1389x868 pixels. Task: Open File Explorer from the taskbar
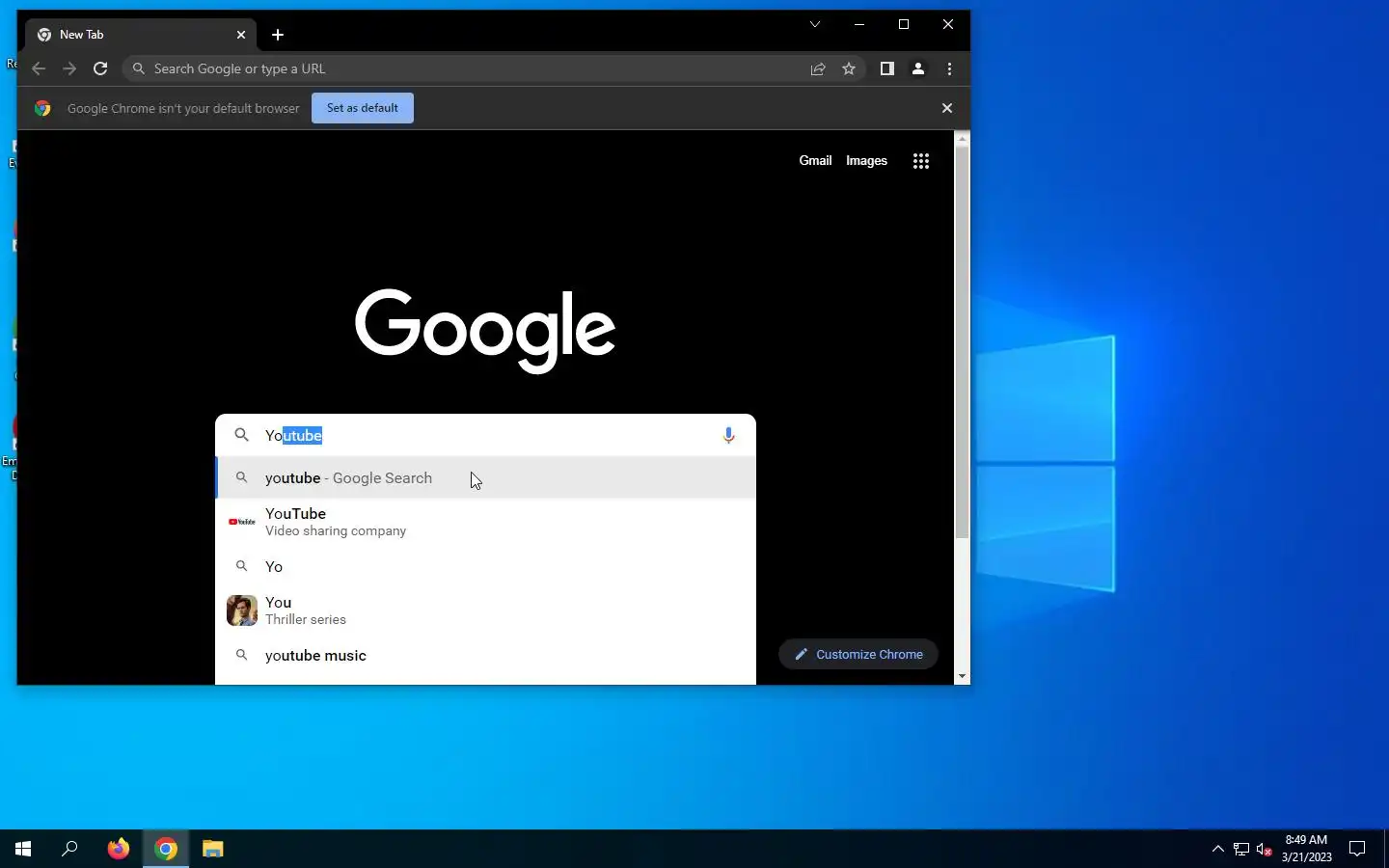click(x=213, y=849)
